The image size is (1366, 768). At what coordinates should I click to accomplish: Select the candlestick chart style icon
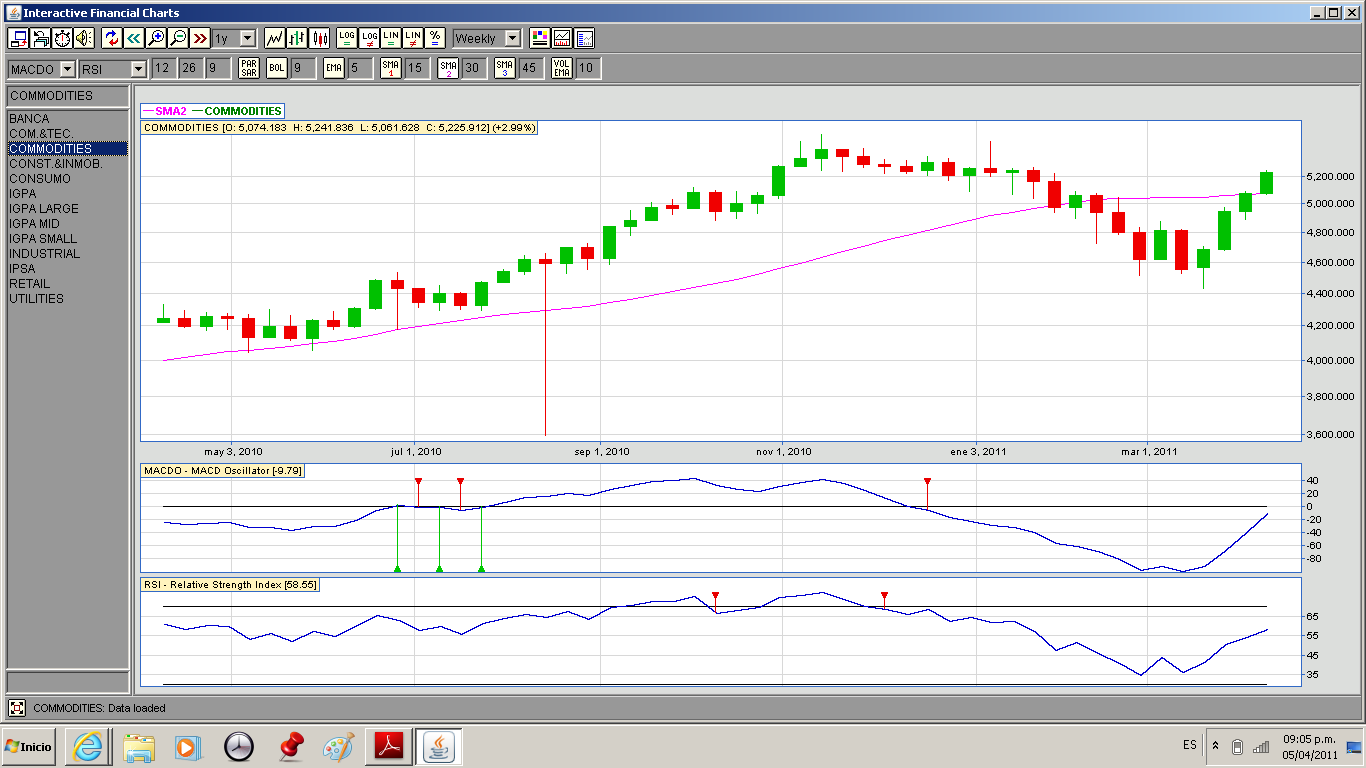tap(320, 38)
